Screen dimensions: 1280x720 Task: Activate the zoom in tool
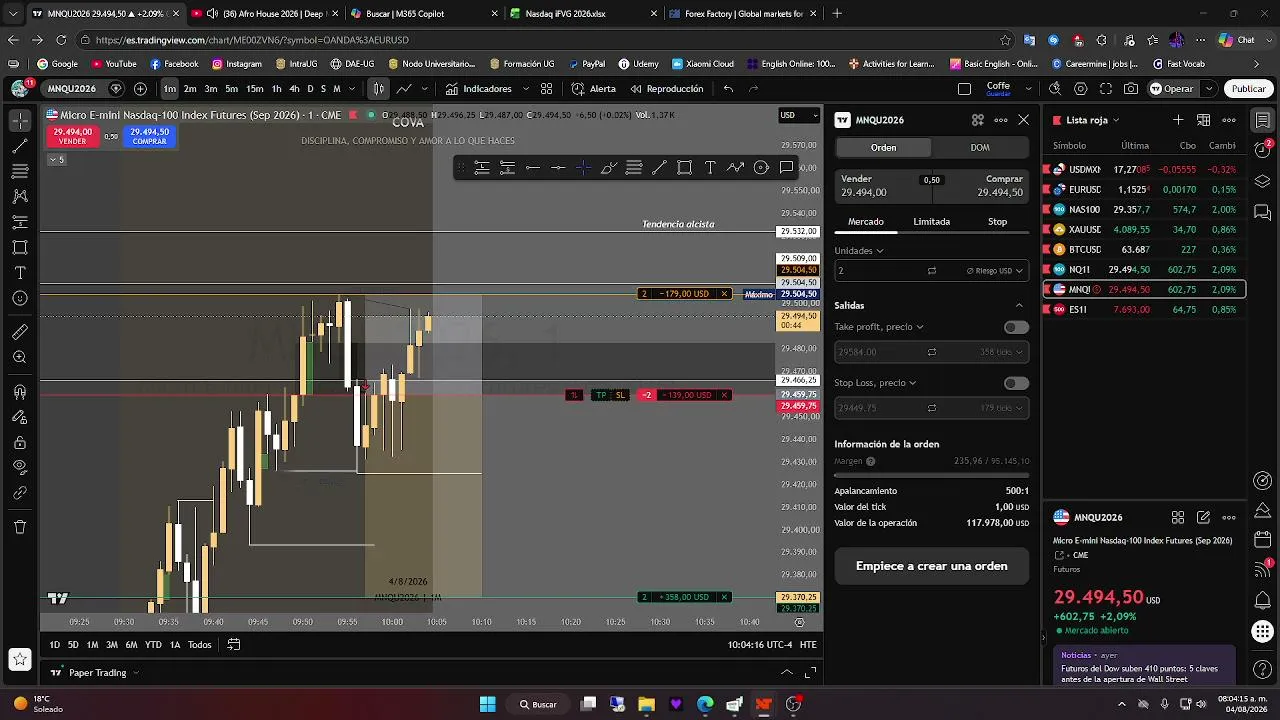(20, 357)
